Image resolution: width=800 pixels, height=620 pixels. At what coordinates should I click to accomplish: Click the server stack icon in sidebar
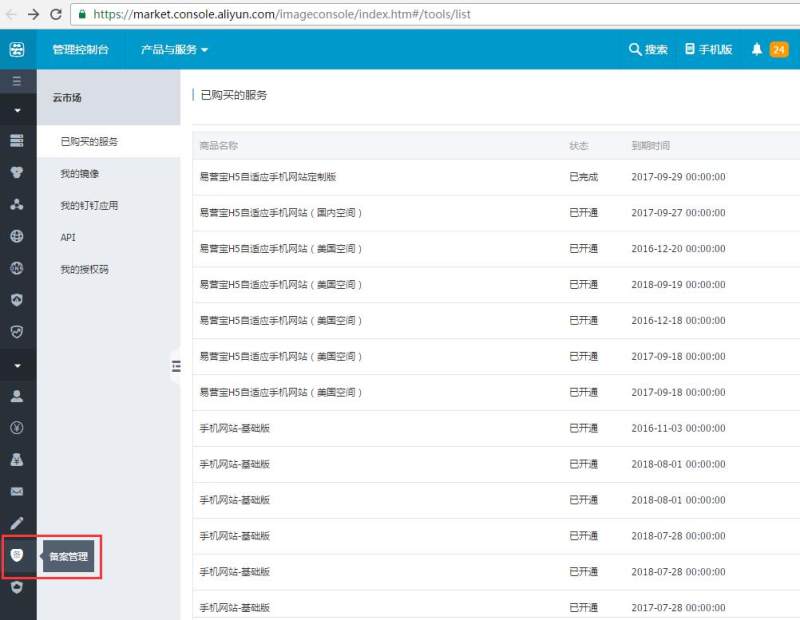(x=17, y=141)
